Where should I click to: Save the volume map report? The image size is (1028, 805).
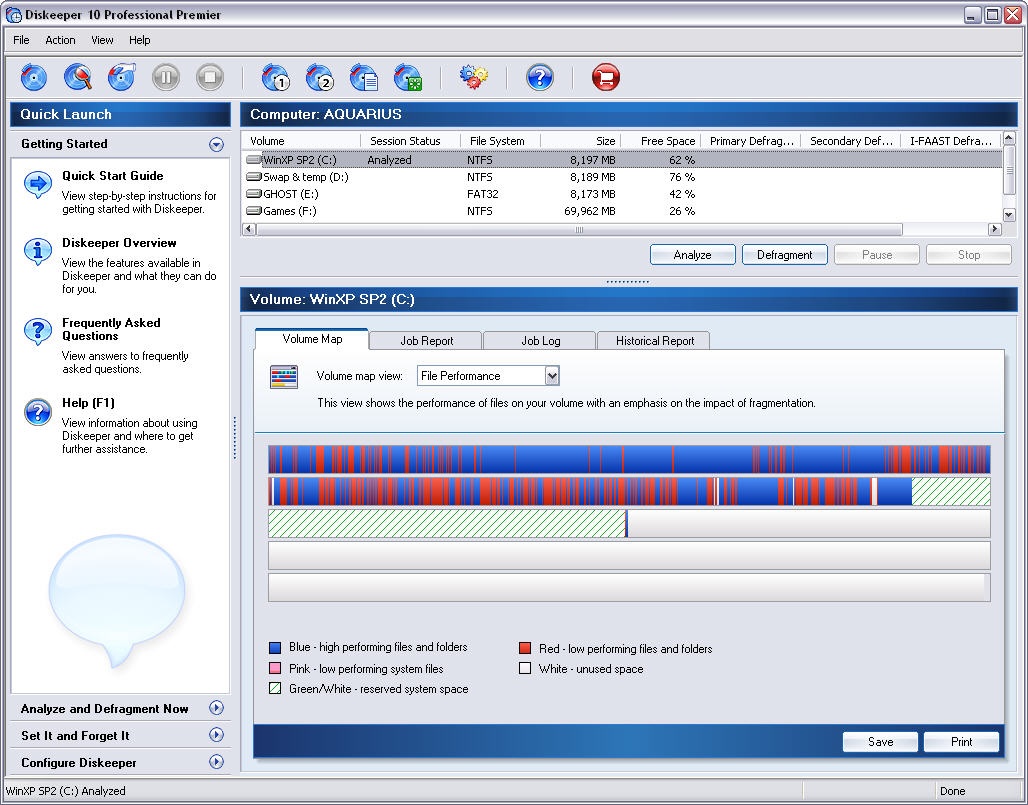point(879,741)
